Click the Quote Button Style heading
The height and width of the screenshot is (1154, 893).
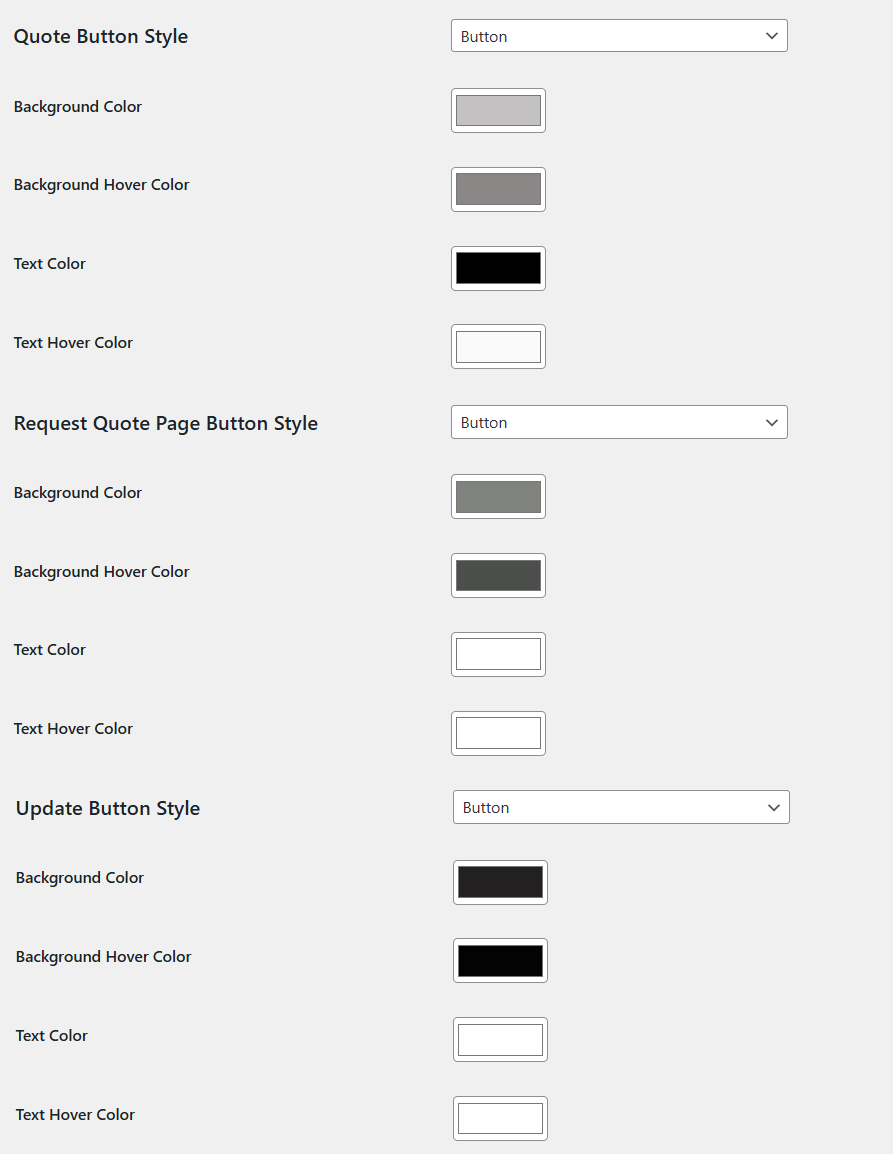(100, 36)
